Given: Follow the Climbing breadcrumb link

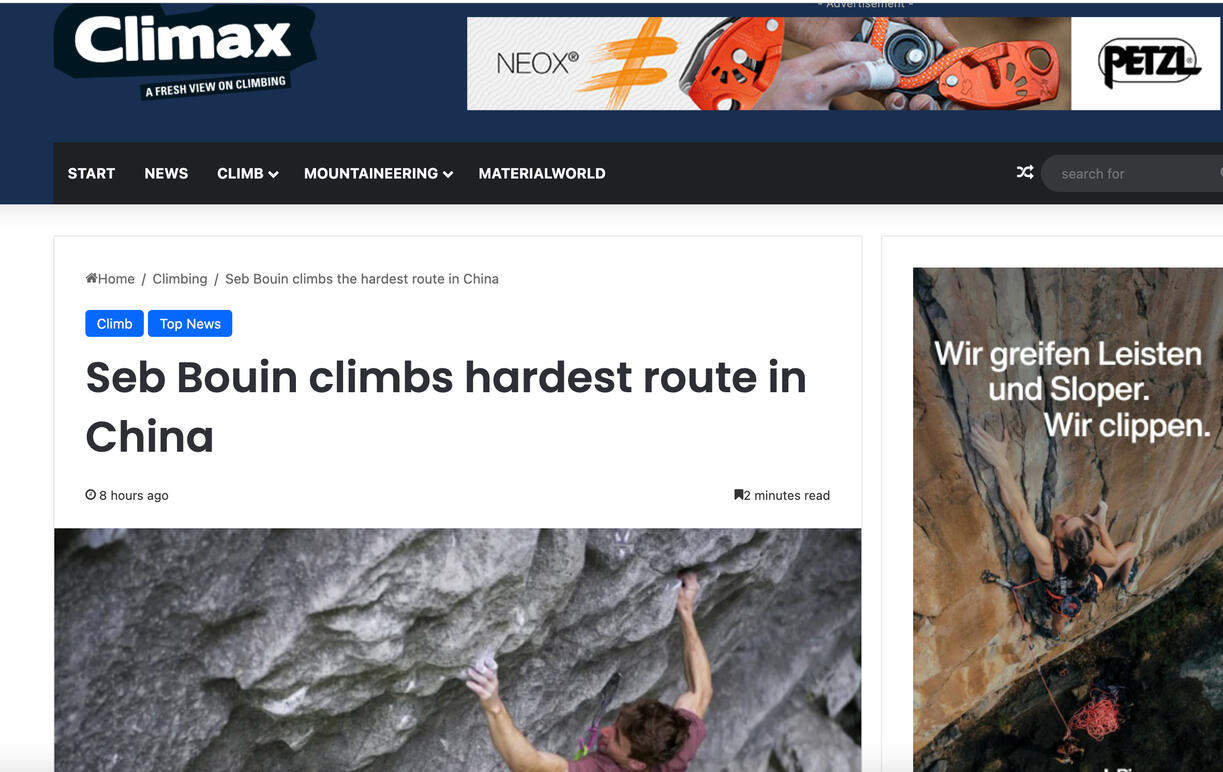Looking at the screenshot, I should click(x=180, y=278).
